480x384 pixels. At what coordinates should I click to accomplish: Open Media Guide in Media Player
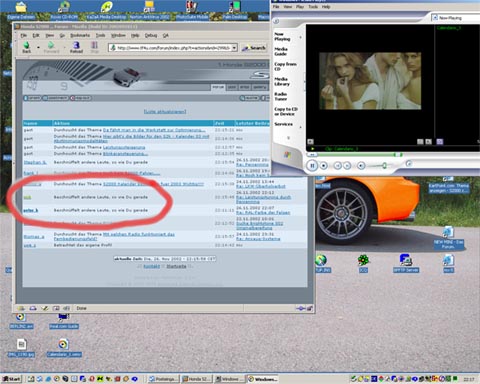[281, 51]
